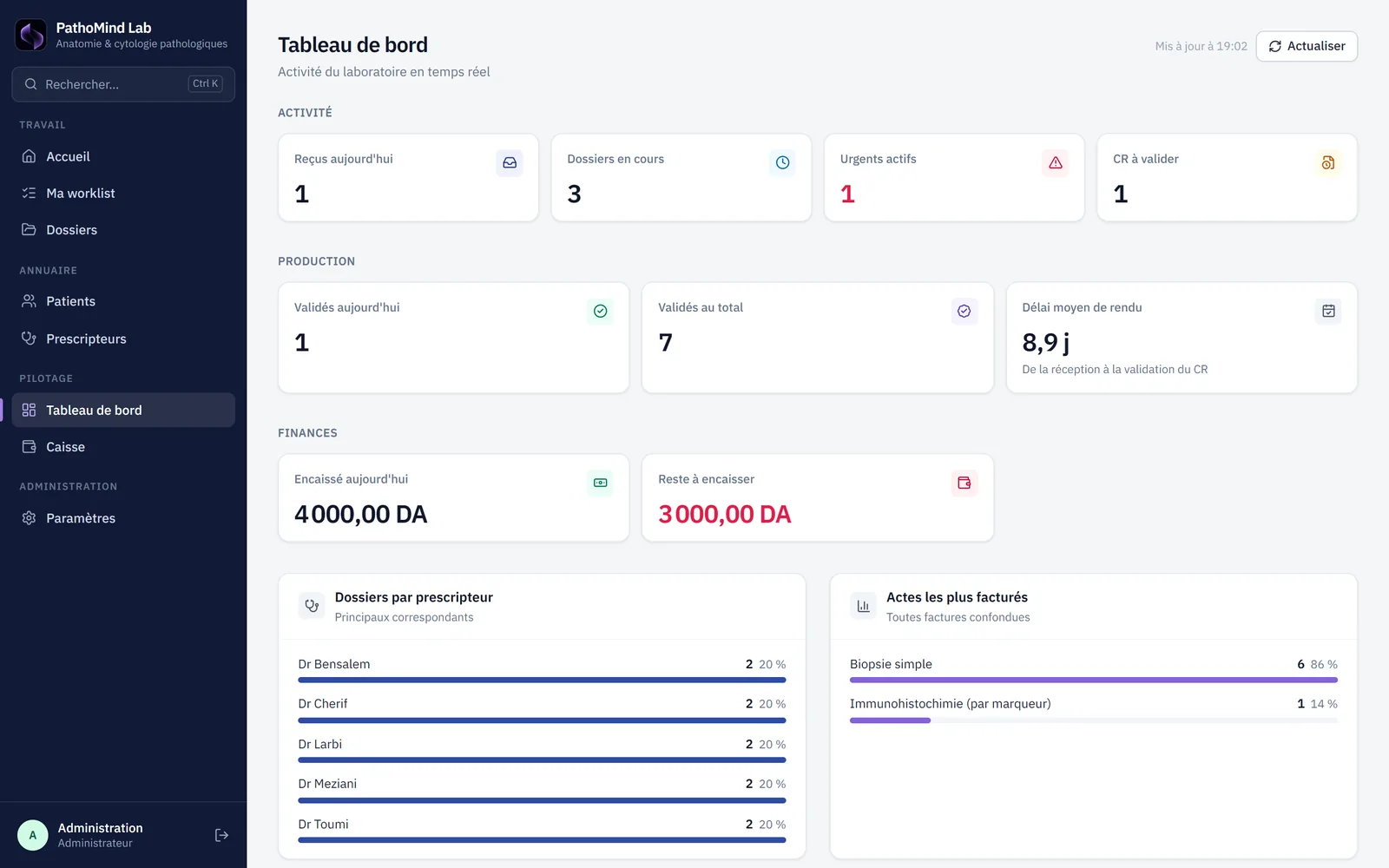This screenshot has width=1389, height=868.
Task: Click the logout icon beside Administration
Action: click(221, 835)
